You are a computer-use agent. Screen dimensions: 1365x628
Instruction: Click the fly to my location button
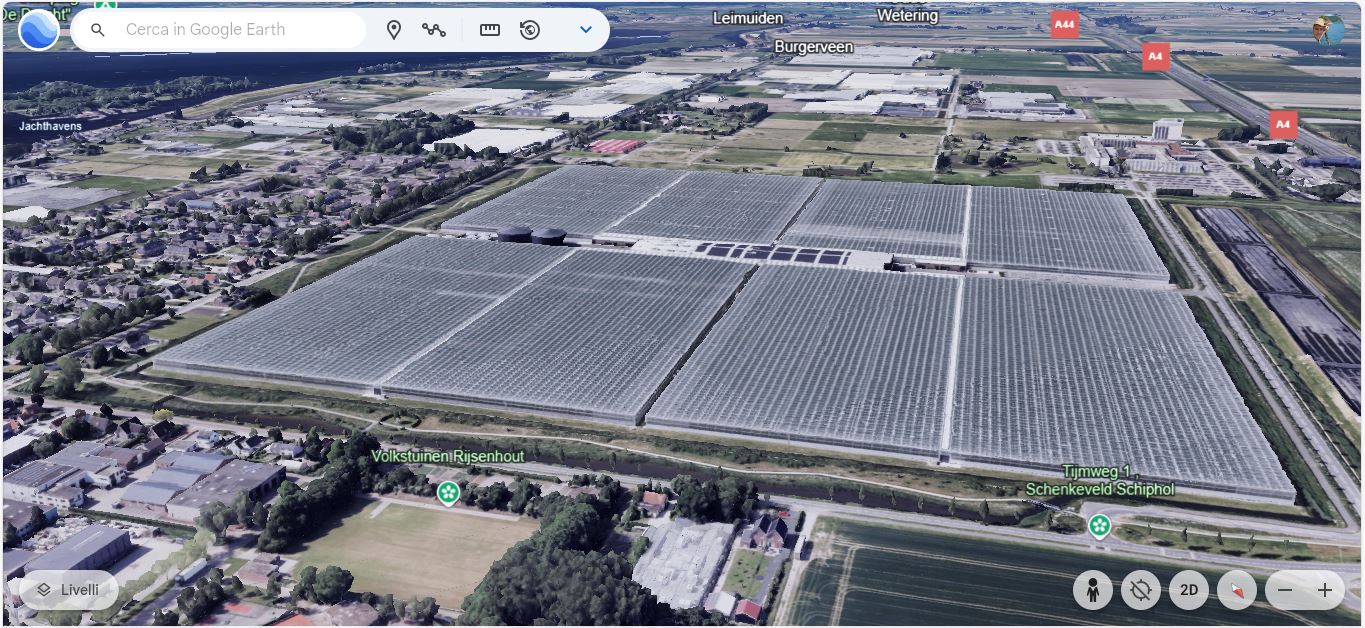click(x=1141, y=590)
